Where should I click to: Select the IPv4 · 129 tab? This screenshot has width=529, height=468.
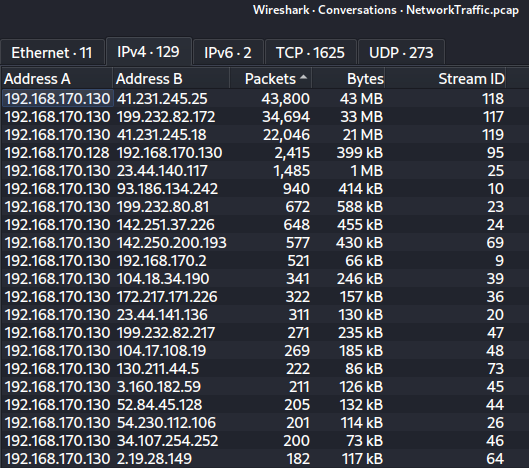point(149,52)
